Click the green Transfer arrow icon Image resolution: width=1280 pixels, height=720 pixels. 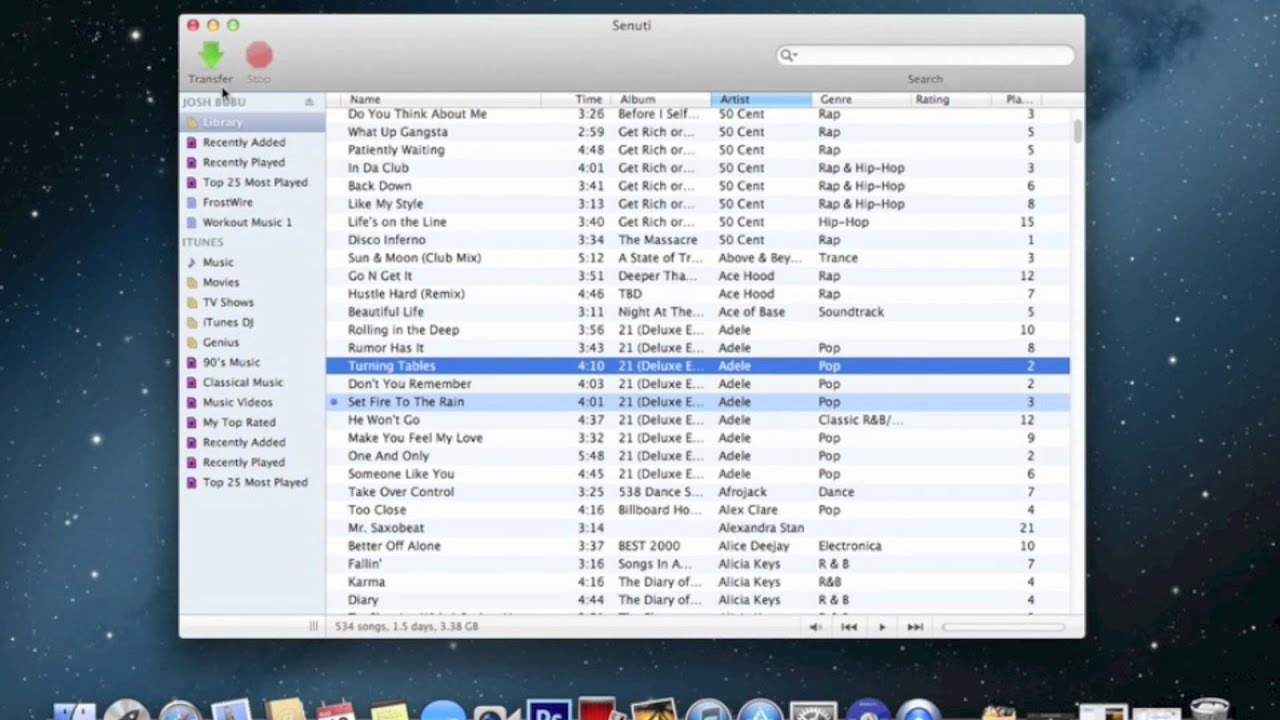pyautogui.click(x=210, y=55)
